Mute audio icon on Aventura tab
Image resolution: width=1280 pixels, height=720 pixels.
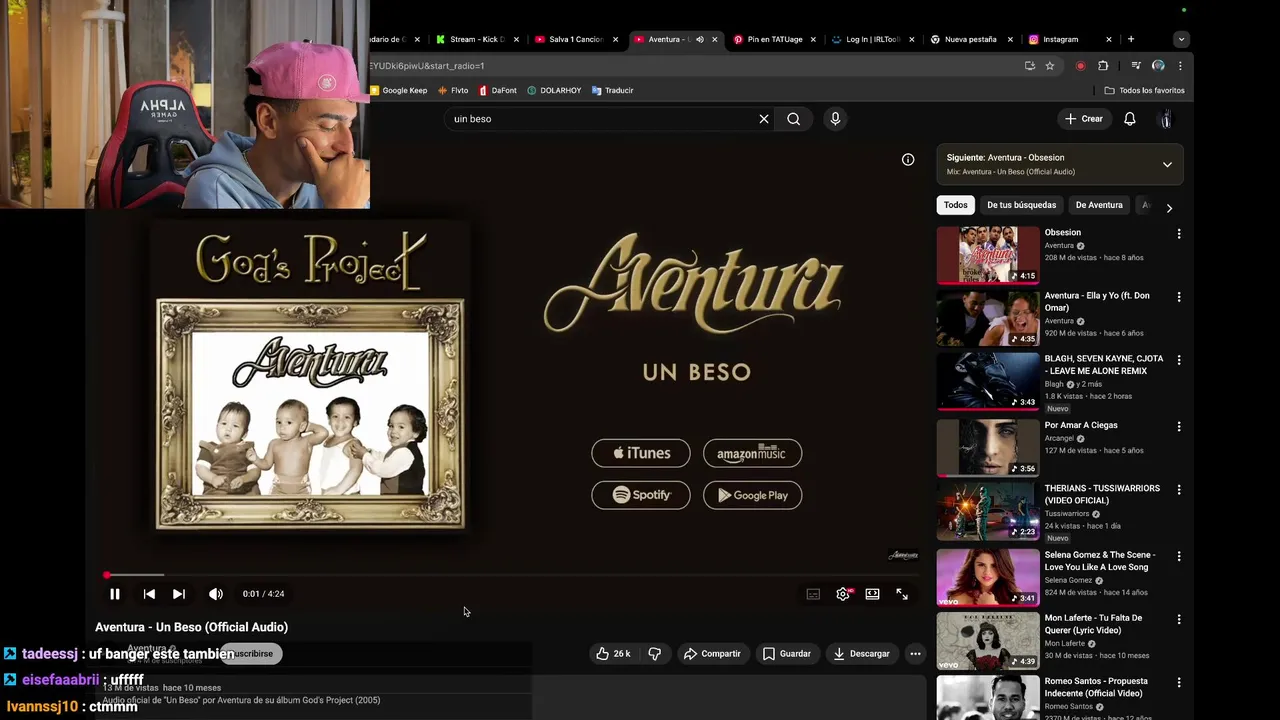(700, 39)
